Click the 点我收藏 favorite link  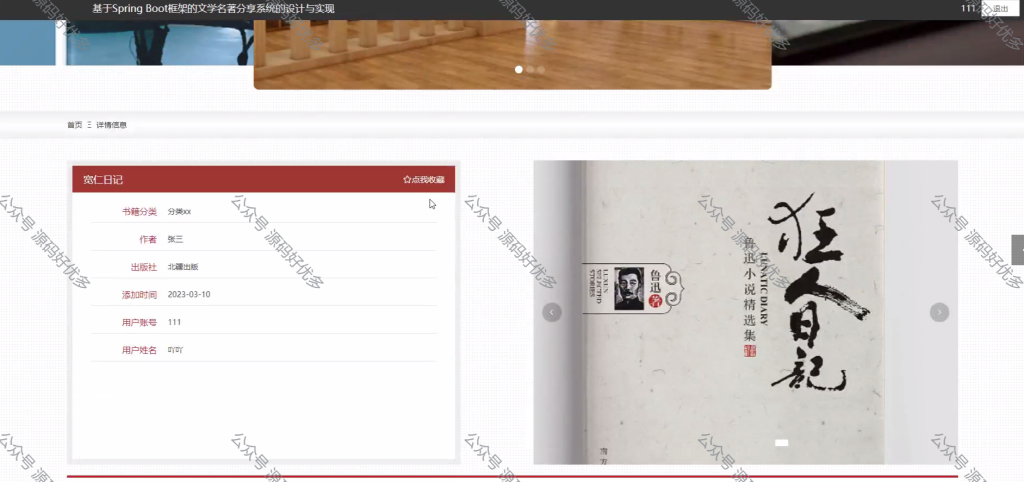428,180
